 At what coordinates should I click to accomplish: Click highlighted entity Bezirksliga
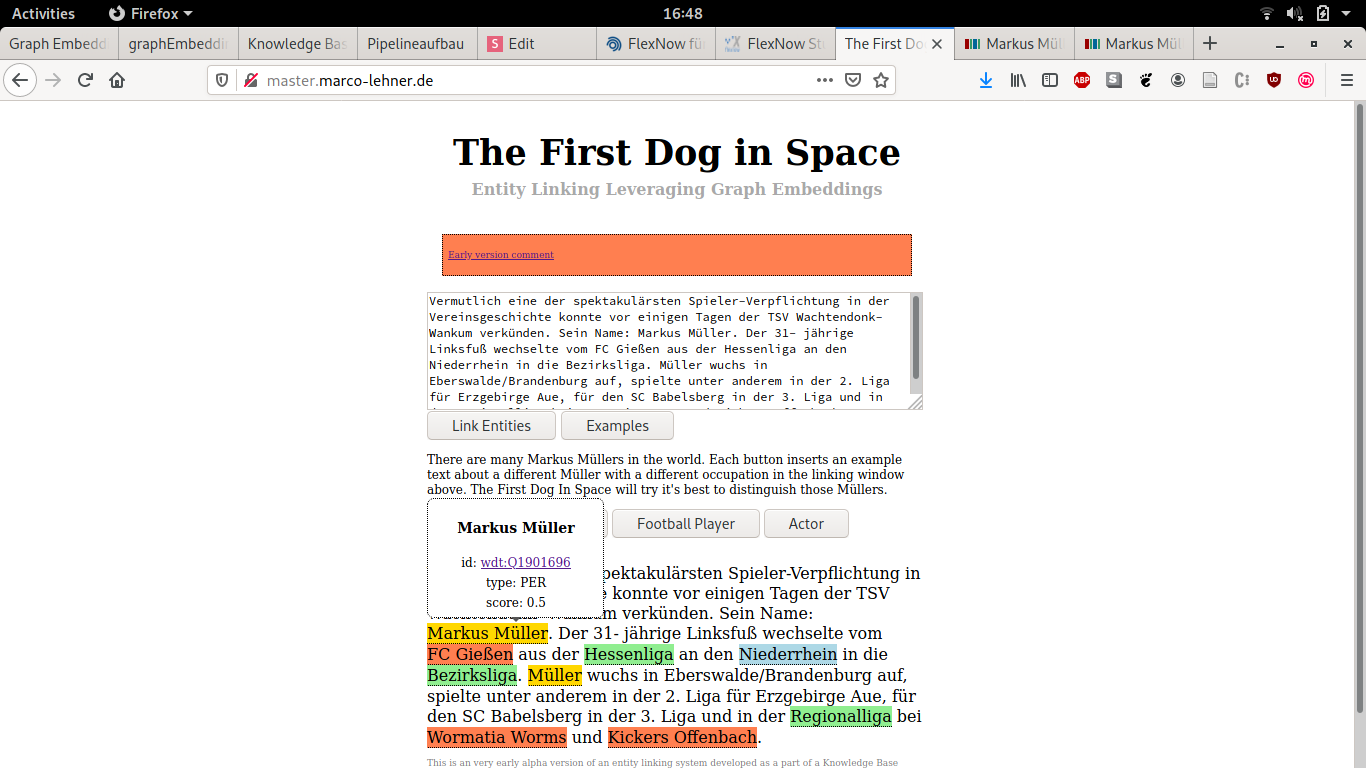472,675
